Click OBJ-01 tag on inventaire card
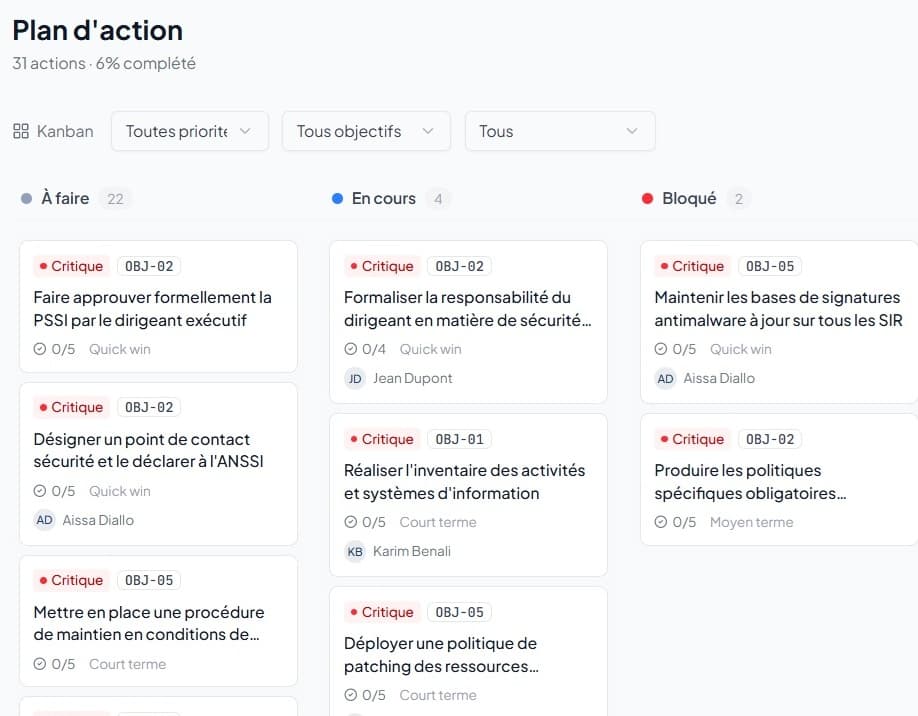This screenshot has height=716, width=918. (x=459, y=439)
